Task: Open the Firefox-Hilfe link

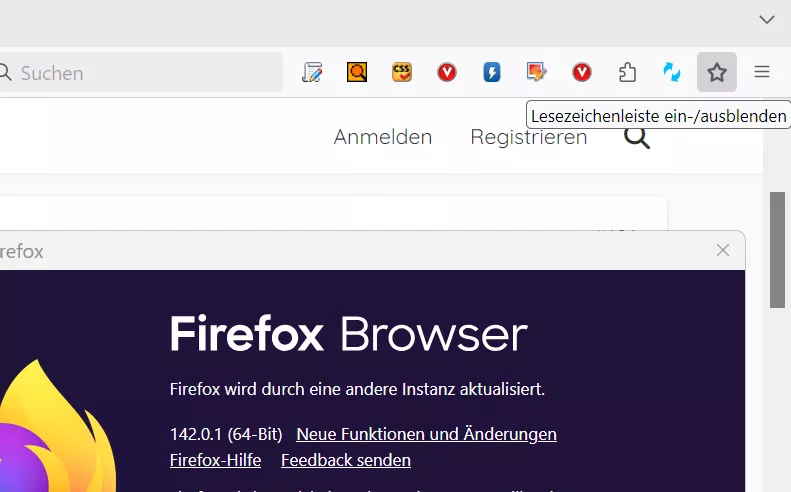Action: click(215, 460)
